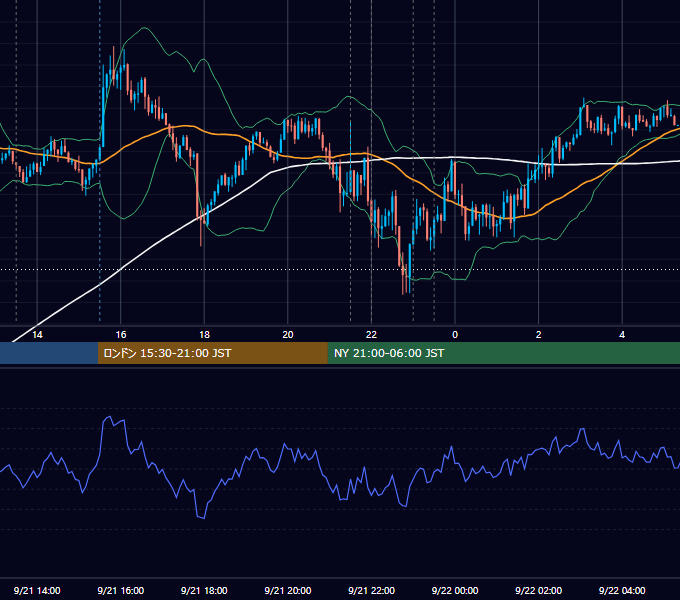Screen dimensions: 680x600
Task: Click the blue session band before London
Action: pyautogui.click(x=49, y=353)
